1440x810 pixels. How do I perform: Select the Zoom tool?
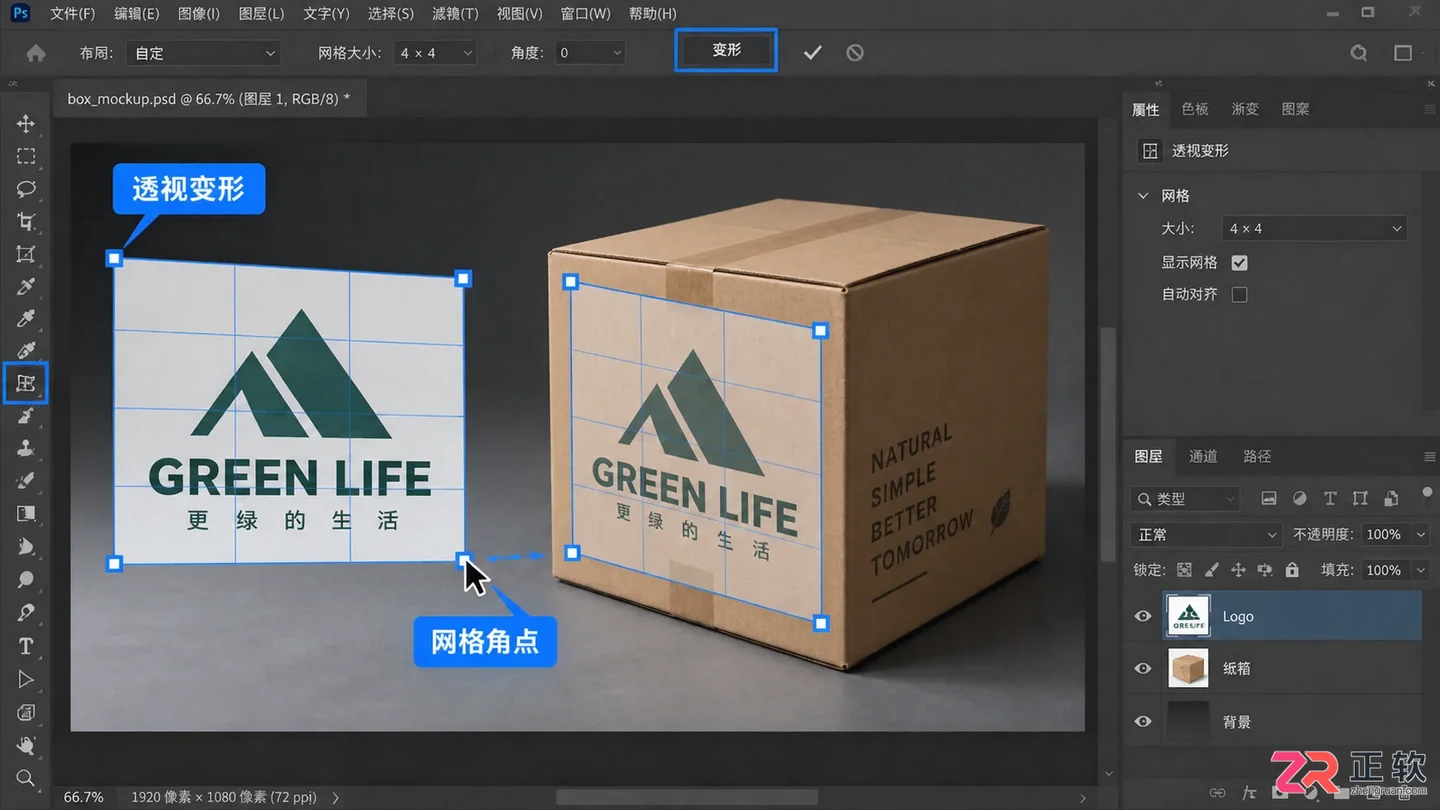[x=26, y=778]
